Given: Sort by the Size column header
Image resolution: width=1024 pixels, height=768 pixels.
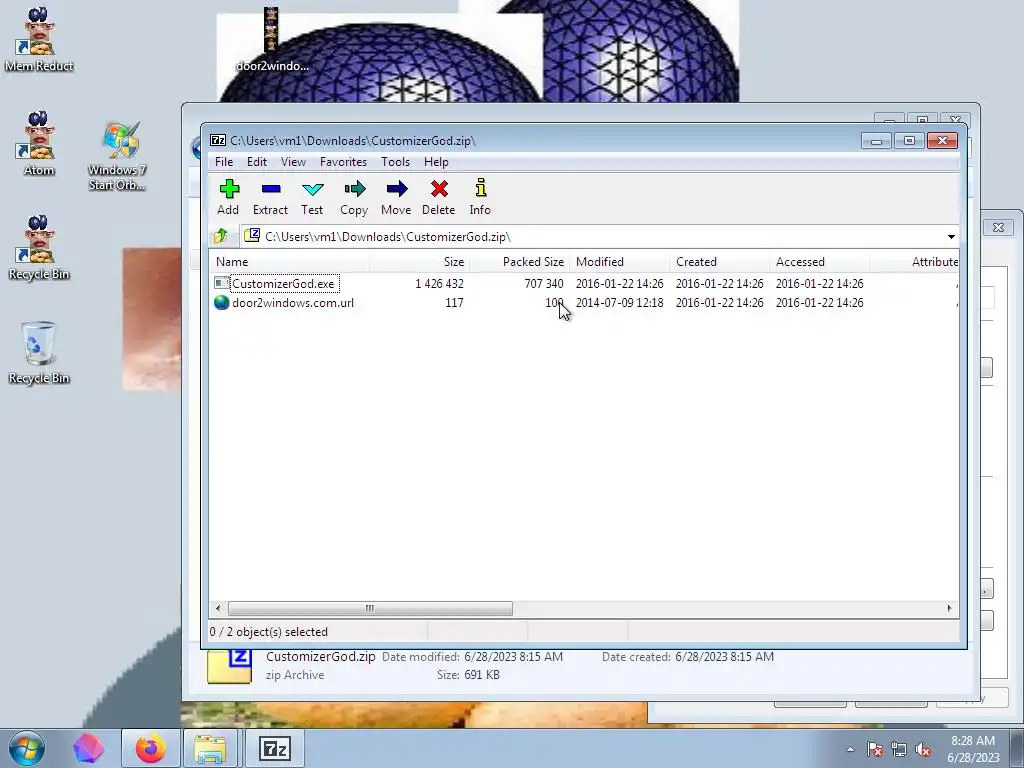Looking at the screenshot, I should pos(419,262).
